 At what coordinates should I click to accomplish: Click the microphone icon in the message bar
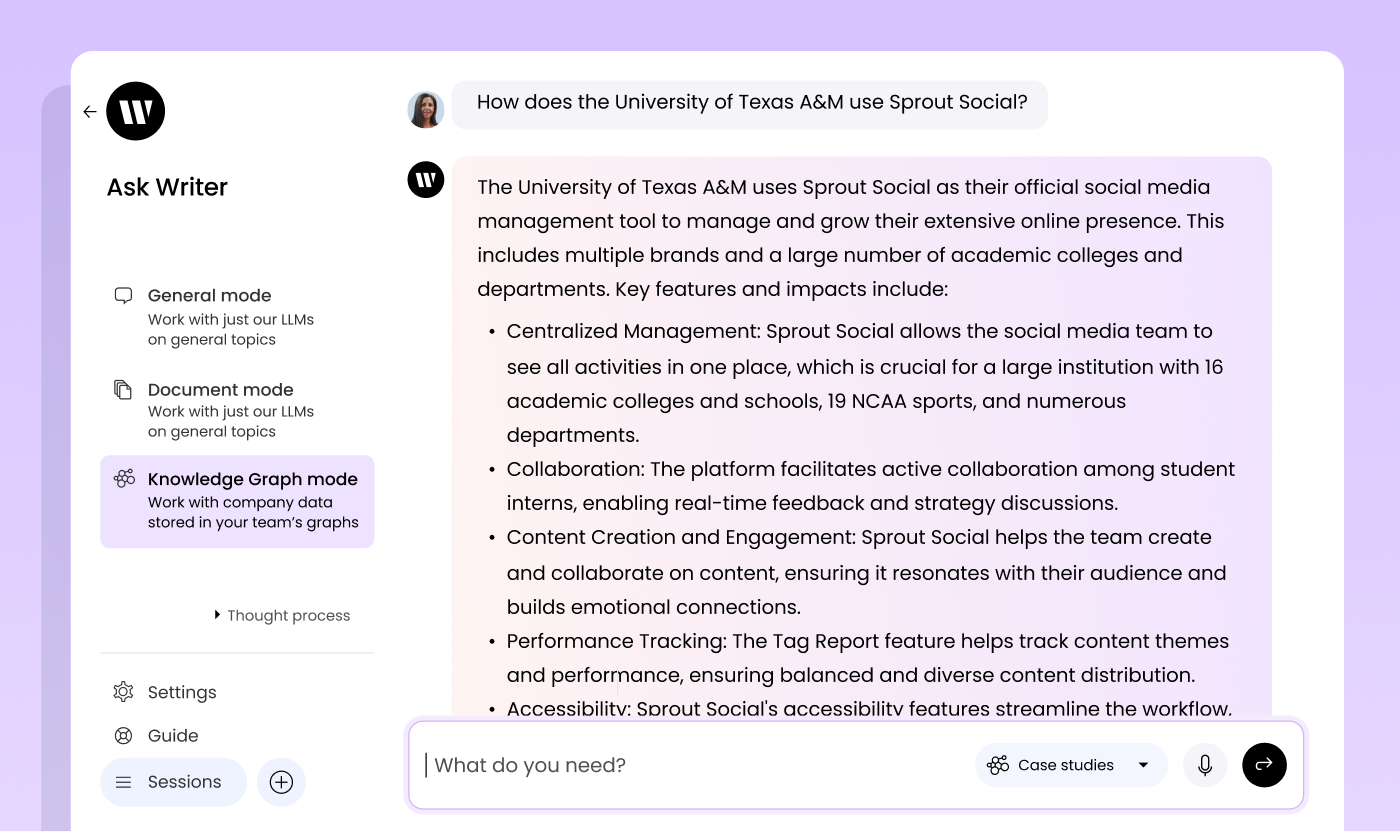(x=1205, y=764)
